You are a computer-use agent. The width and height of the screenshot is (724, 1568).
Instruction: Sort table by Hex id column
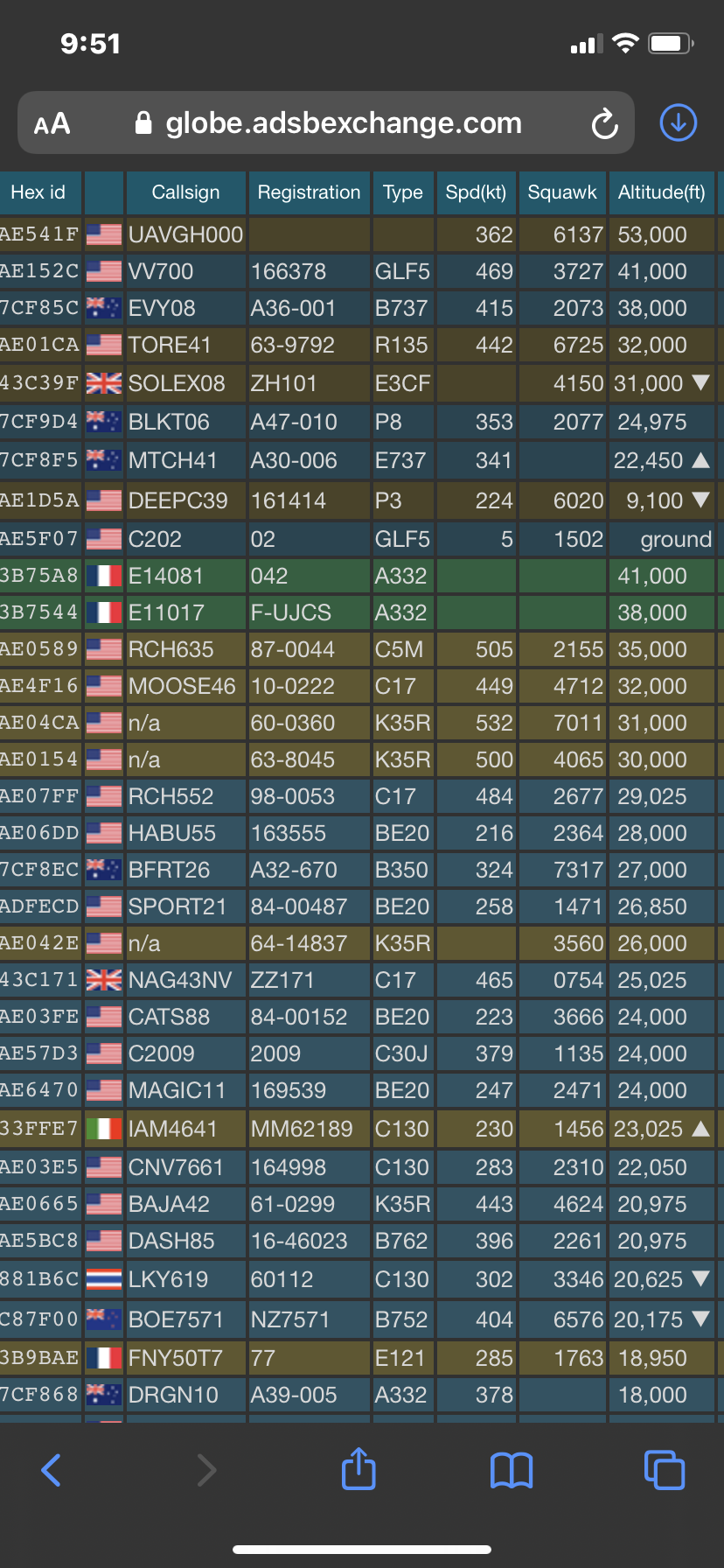[x=40, y=192]
